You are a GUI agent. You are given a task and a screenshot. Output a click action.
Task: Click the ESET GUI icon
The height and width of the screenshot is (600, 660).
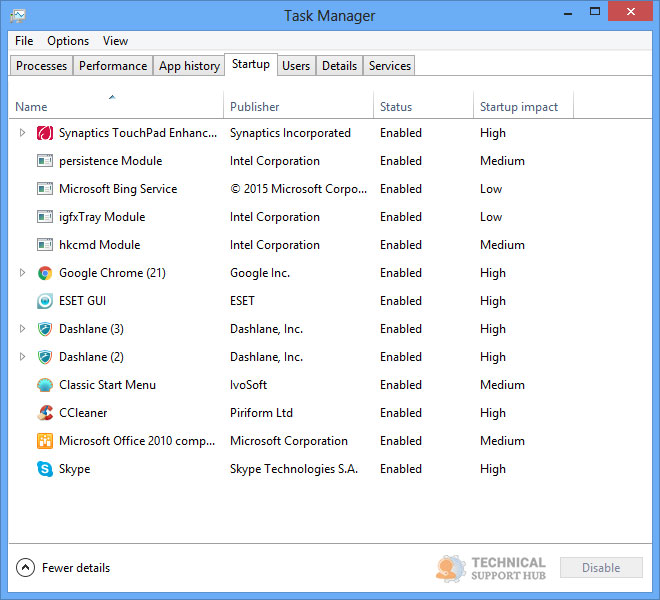coord(45,301)
